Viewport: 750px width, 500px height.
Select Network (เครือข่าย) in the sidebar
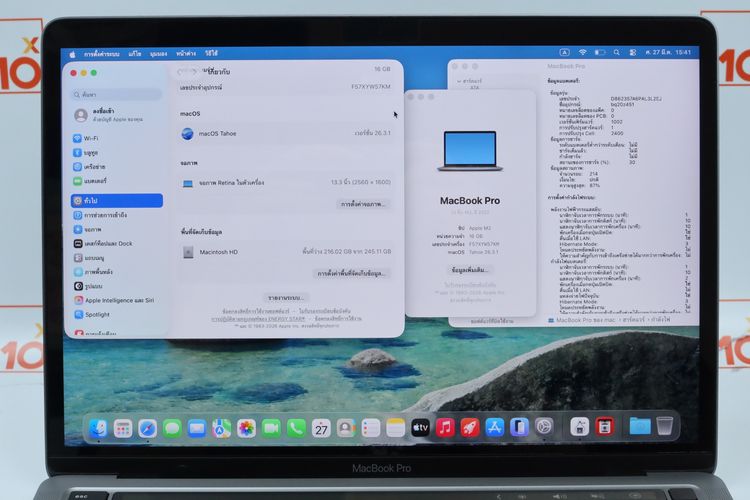(117, 167)
